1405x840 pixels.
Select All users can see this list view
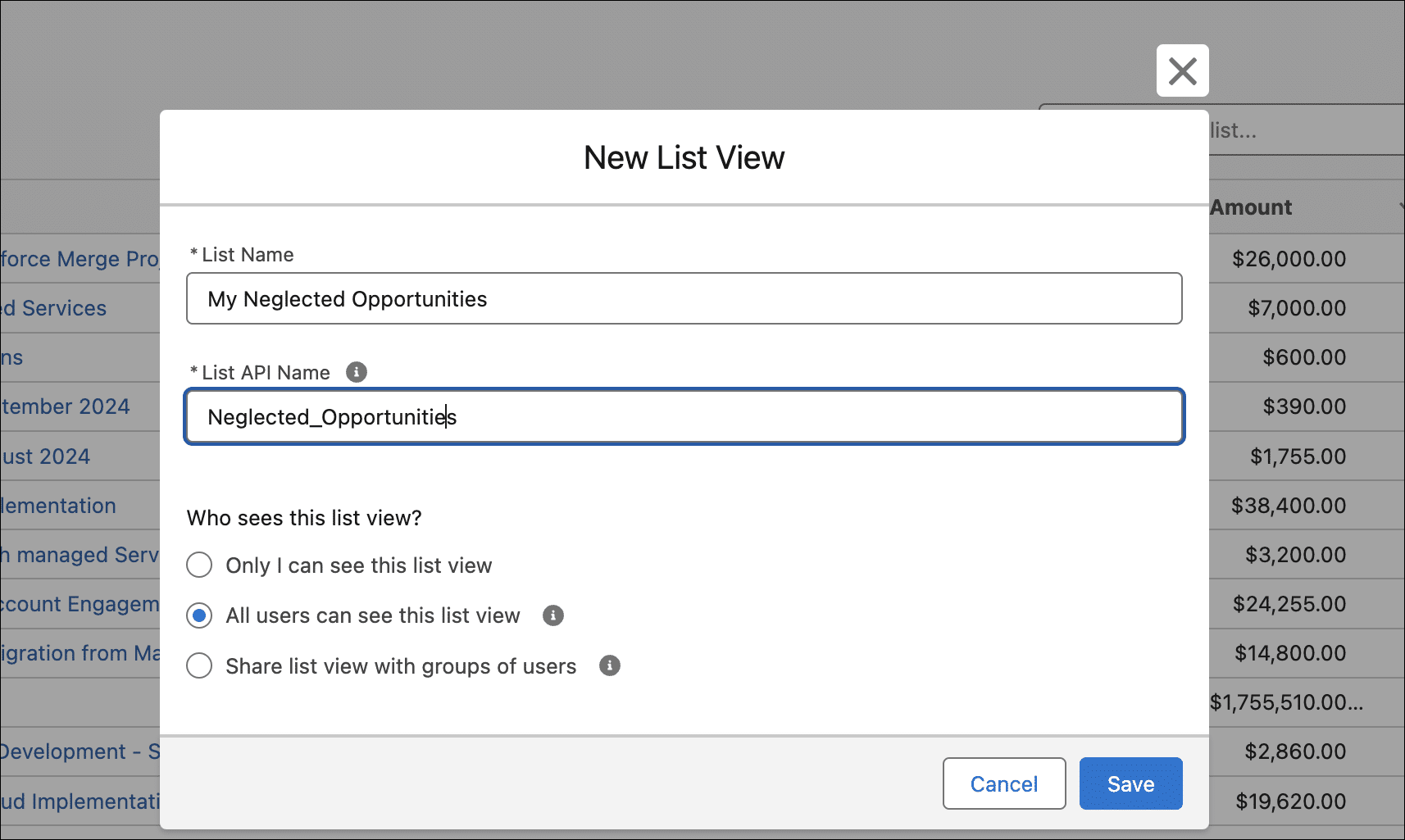(x=199, y=615)
